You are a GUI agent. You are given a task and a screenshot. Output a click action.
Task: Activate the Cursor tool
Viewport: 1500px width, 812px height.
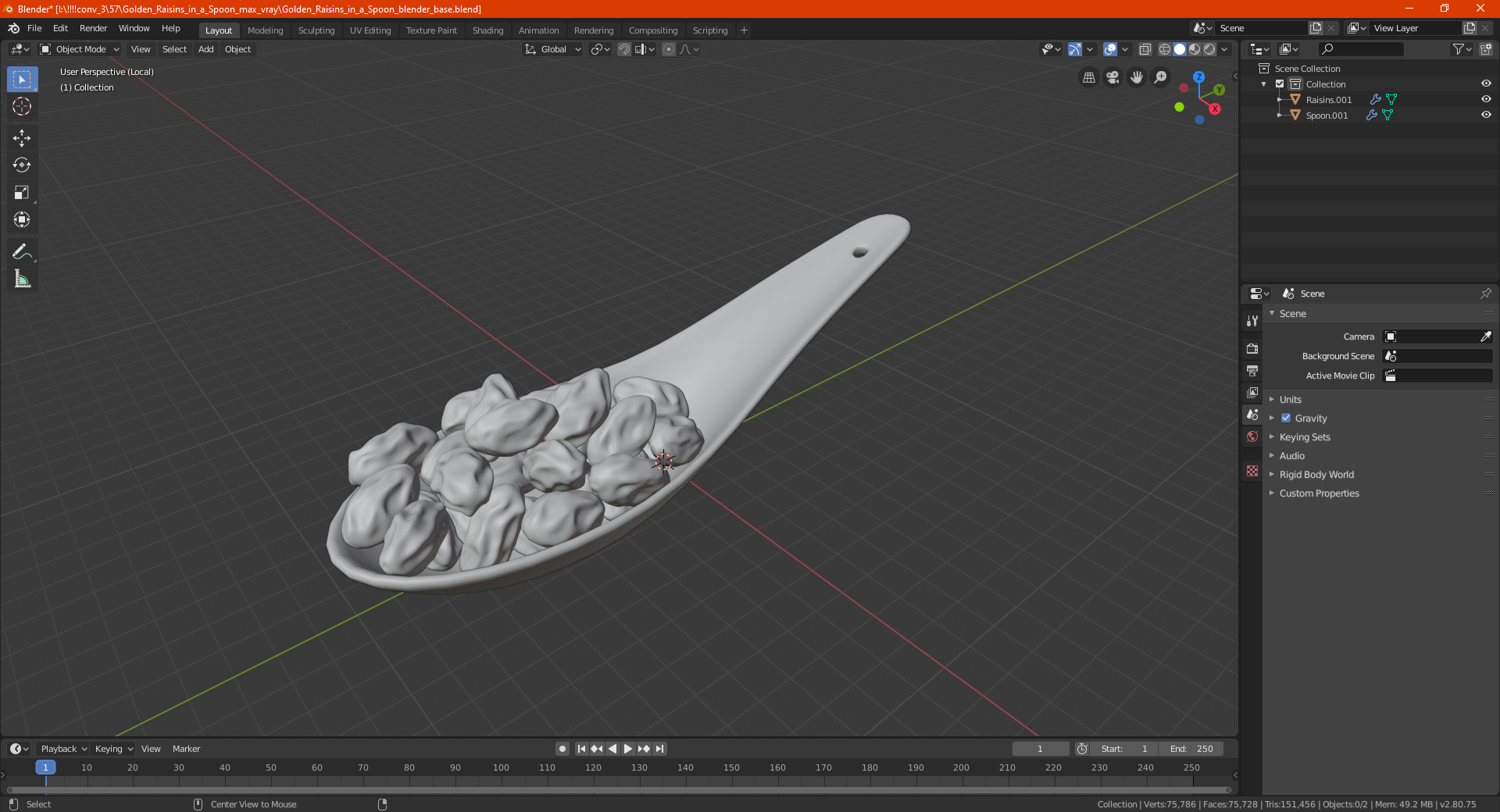click(x=22, y=107)
